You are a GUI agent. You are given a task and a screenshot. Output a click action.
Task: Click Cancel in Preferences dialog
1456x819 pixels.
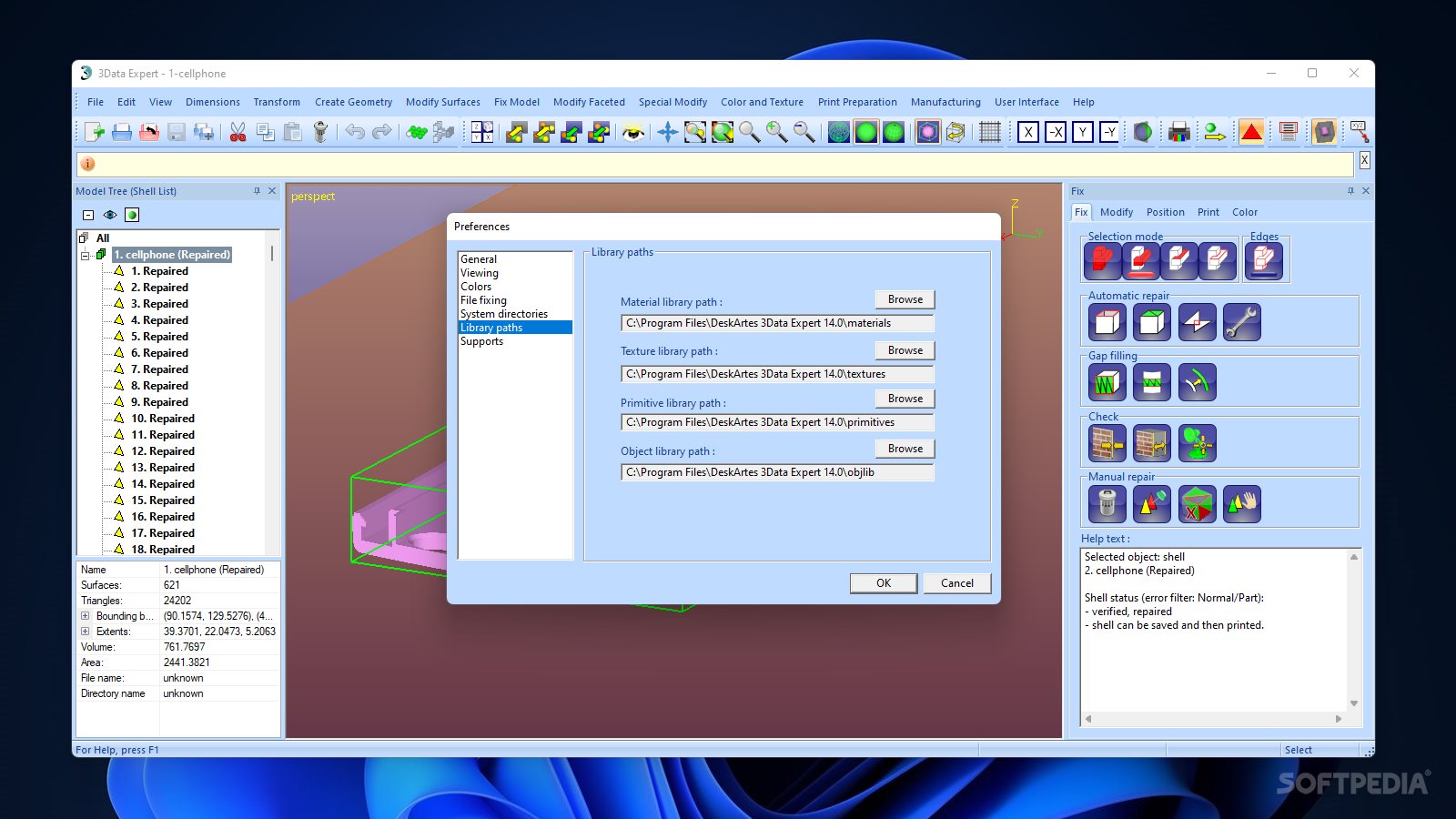[x=957, y=583]
